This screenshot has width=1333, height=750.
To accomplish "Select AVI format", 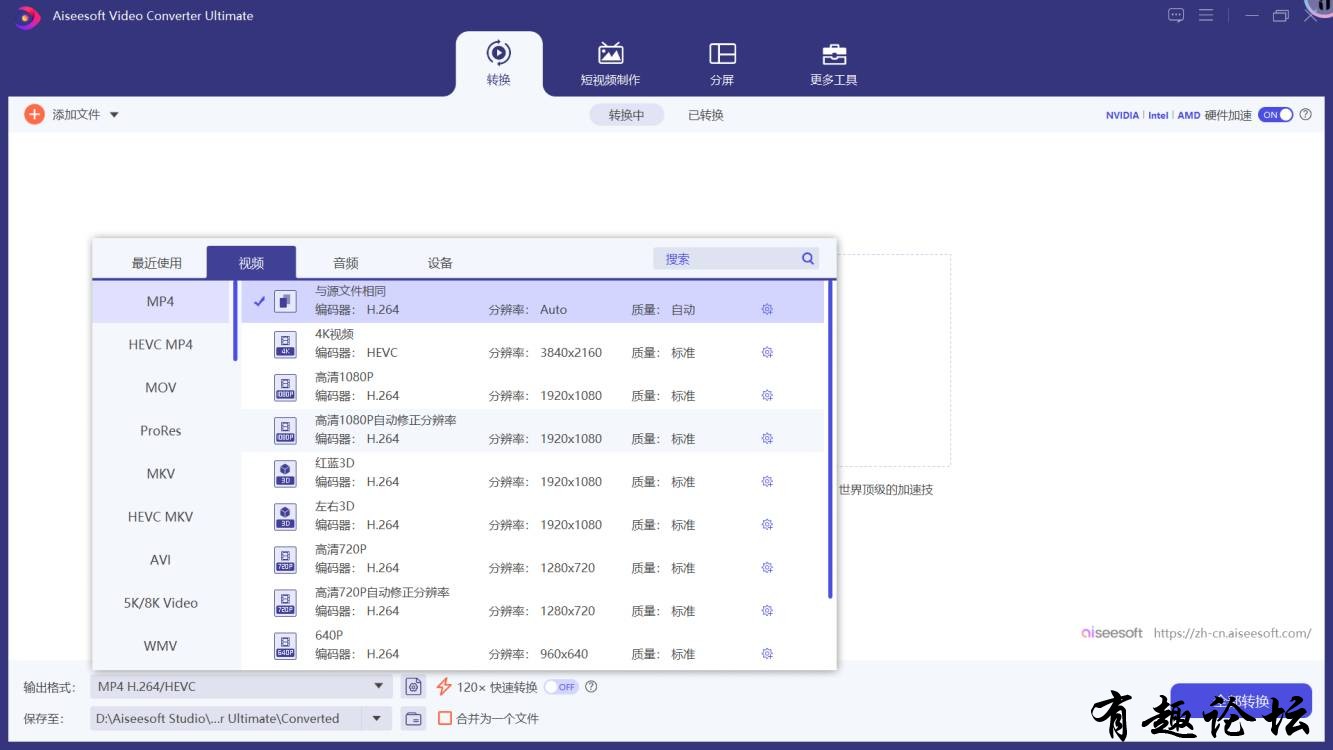I will [161, 560].
